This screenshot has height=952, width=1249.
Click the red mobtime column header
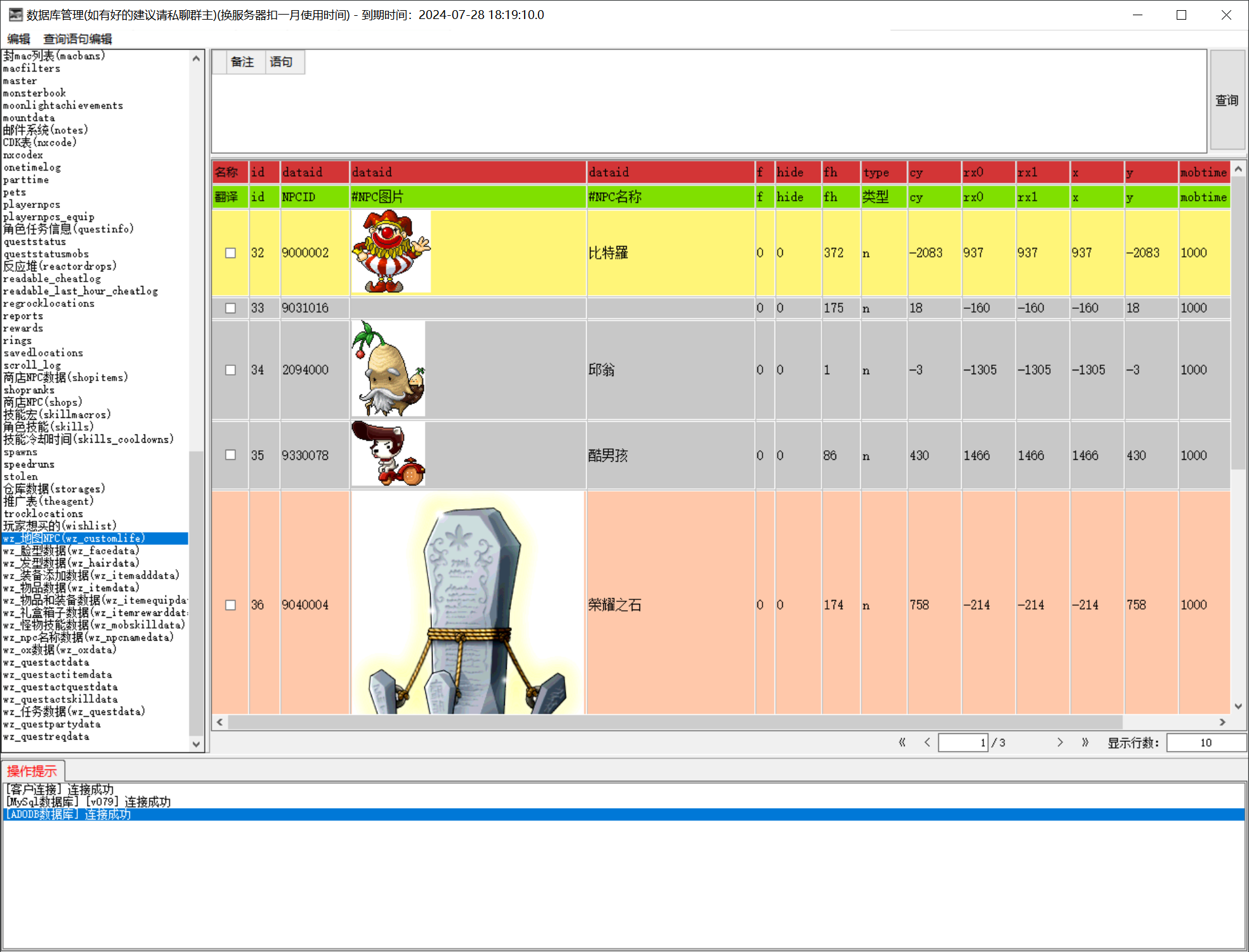(1204, 172)
